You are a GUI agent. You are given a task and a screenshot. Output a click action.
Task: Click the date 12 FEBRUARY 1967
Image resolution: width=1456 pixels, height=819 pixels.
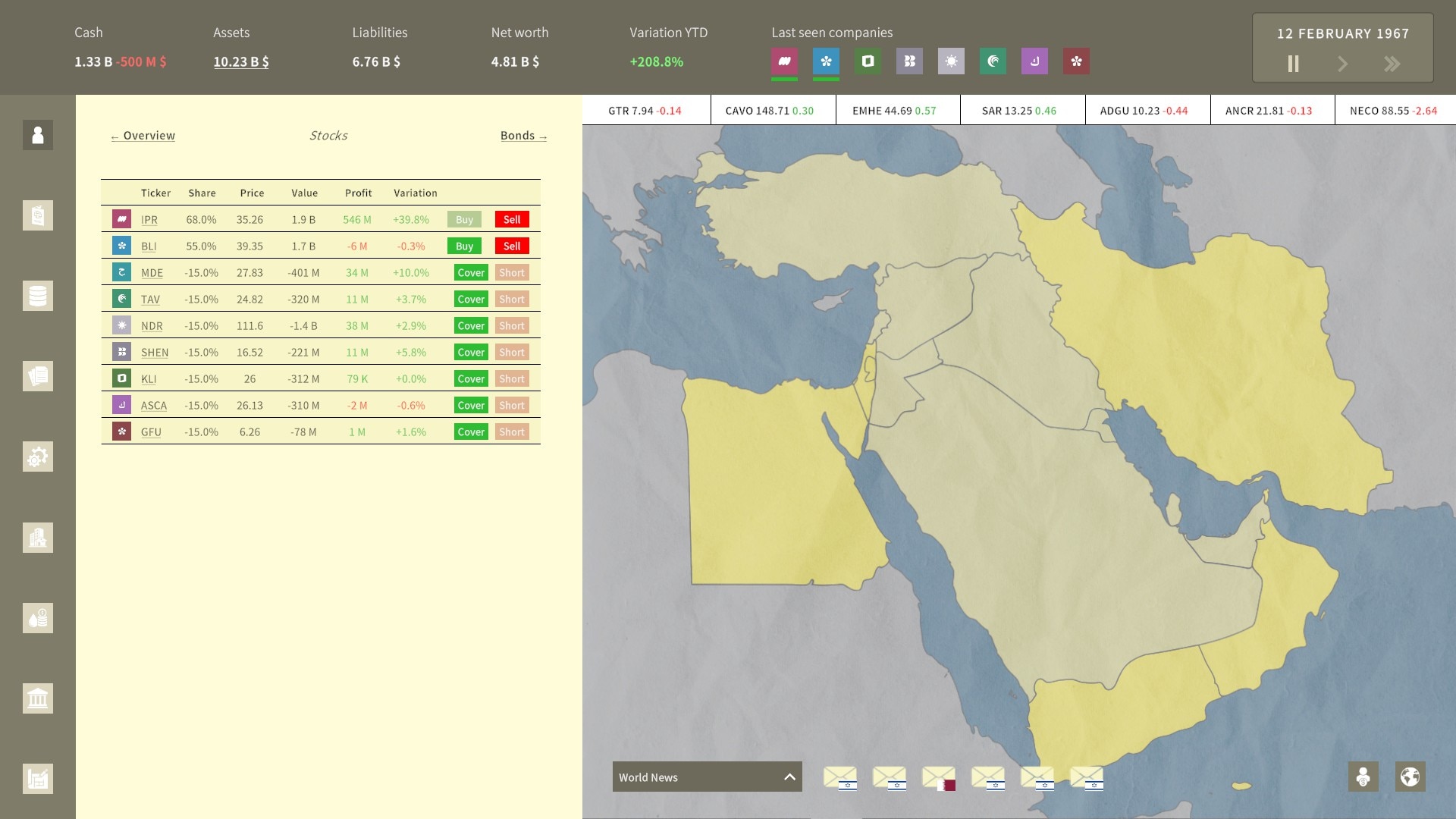pos(1342,33)
